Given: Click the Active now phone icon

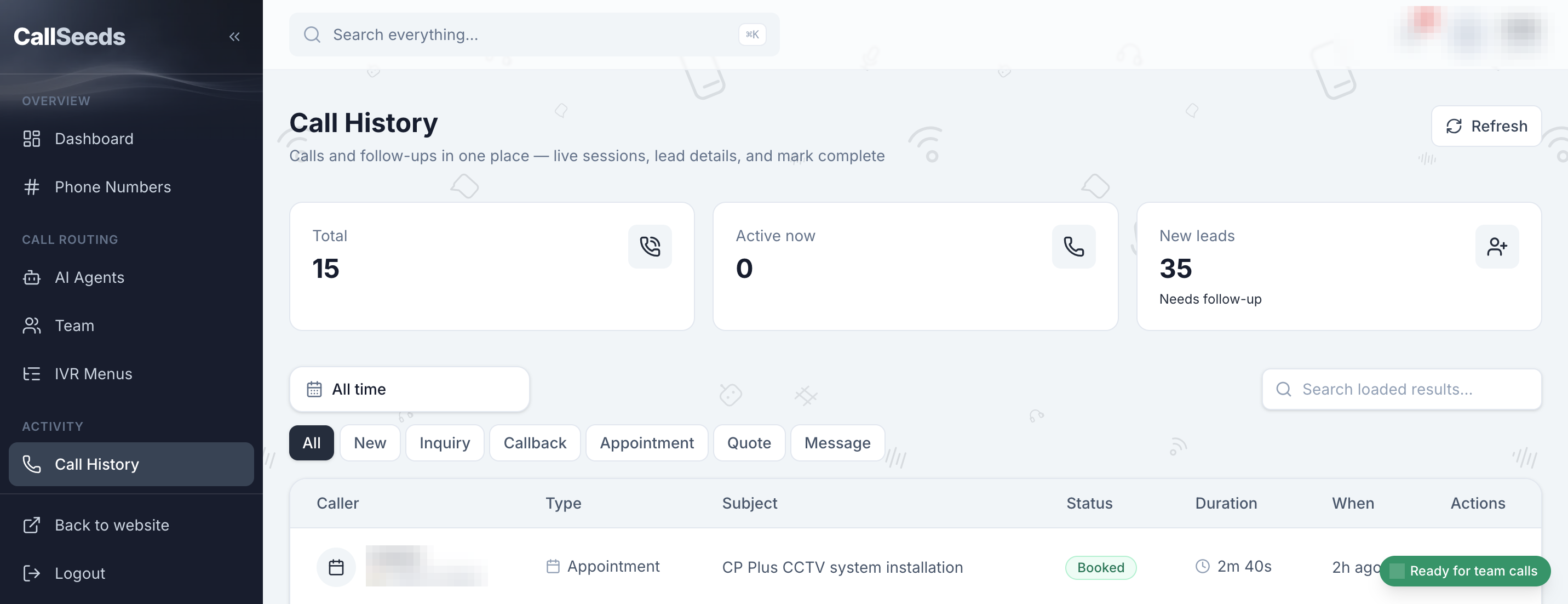Looking at the screenshot, I should tap(1073, 247).
